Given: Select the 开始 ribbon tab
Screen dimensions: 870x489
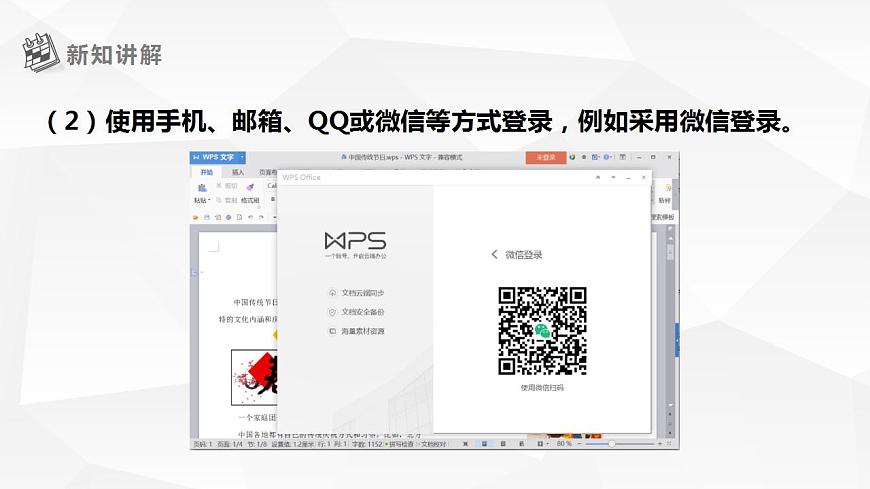Looking at the screenshot, I should point(206,173).
